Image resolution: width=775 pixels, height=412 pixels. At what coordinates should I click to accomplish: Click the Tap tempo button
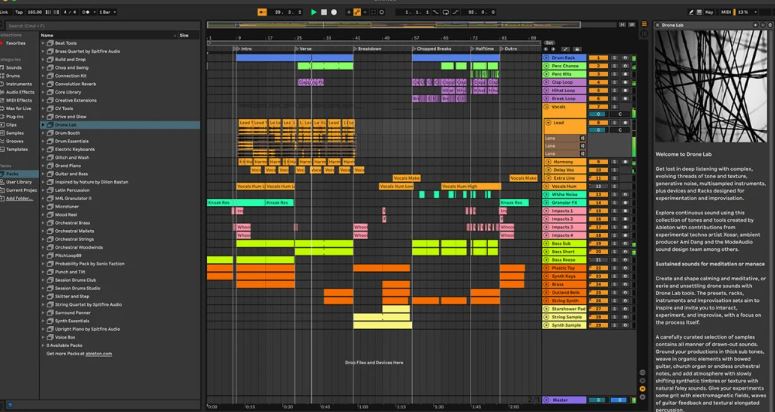[19, 12]
